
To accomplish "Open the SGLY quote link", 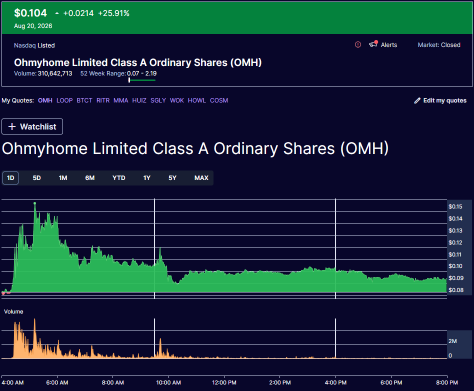I will pos(158,101).
